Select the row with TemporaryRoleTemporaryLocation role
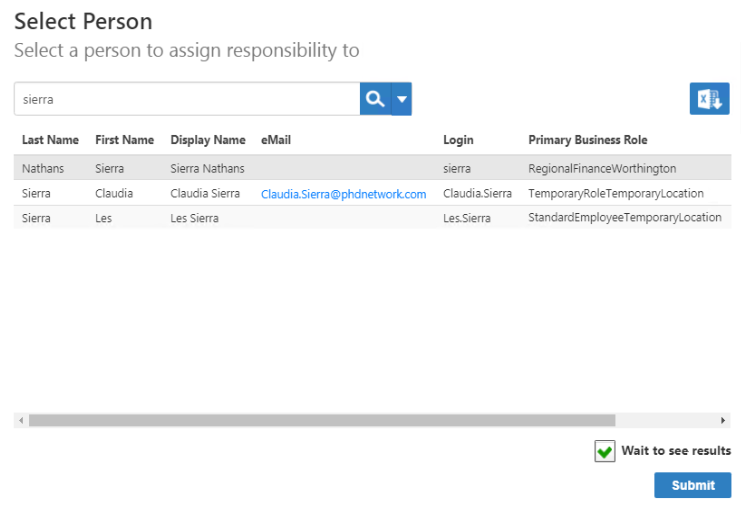The width and height of the screenshot is (741, 518). tap(615, 194)
